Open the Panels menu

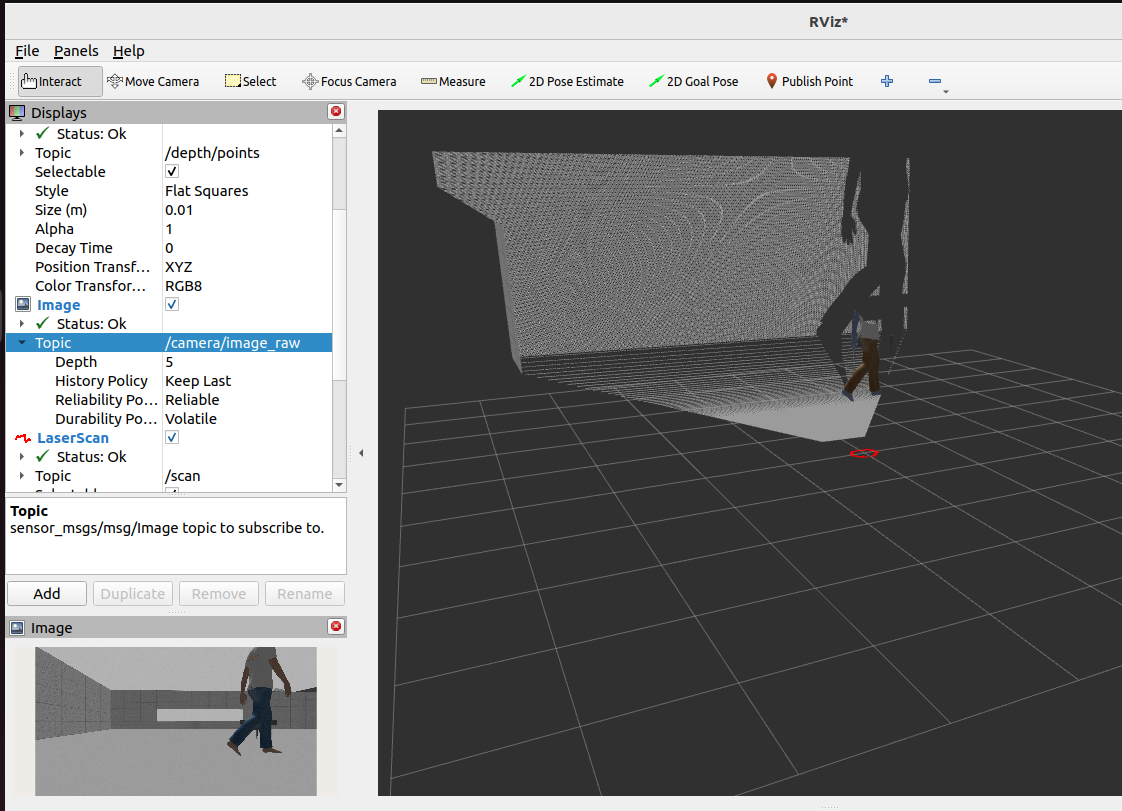(x=76, y=51)
